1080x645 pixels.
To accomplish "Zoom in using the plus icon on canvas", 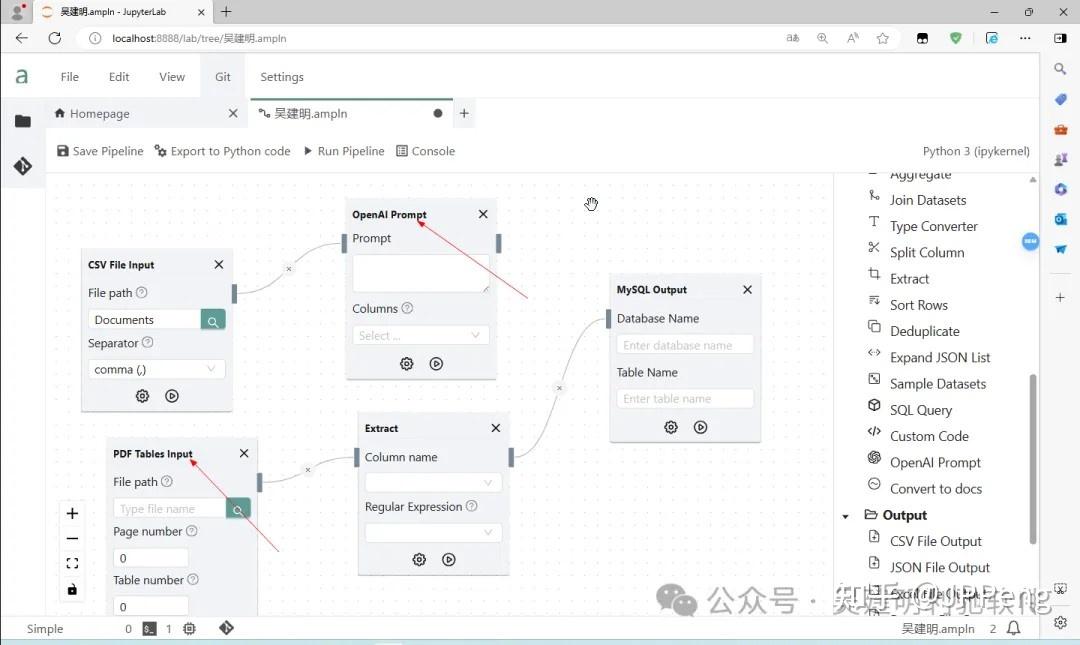I will click(71, 513).
